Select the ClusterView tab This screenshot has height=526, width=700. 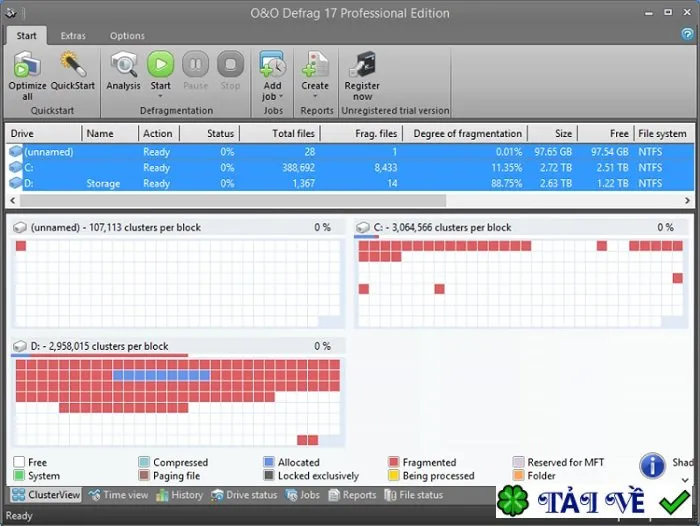point(46,495)
